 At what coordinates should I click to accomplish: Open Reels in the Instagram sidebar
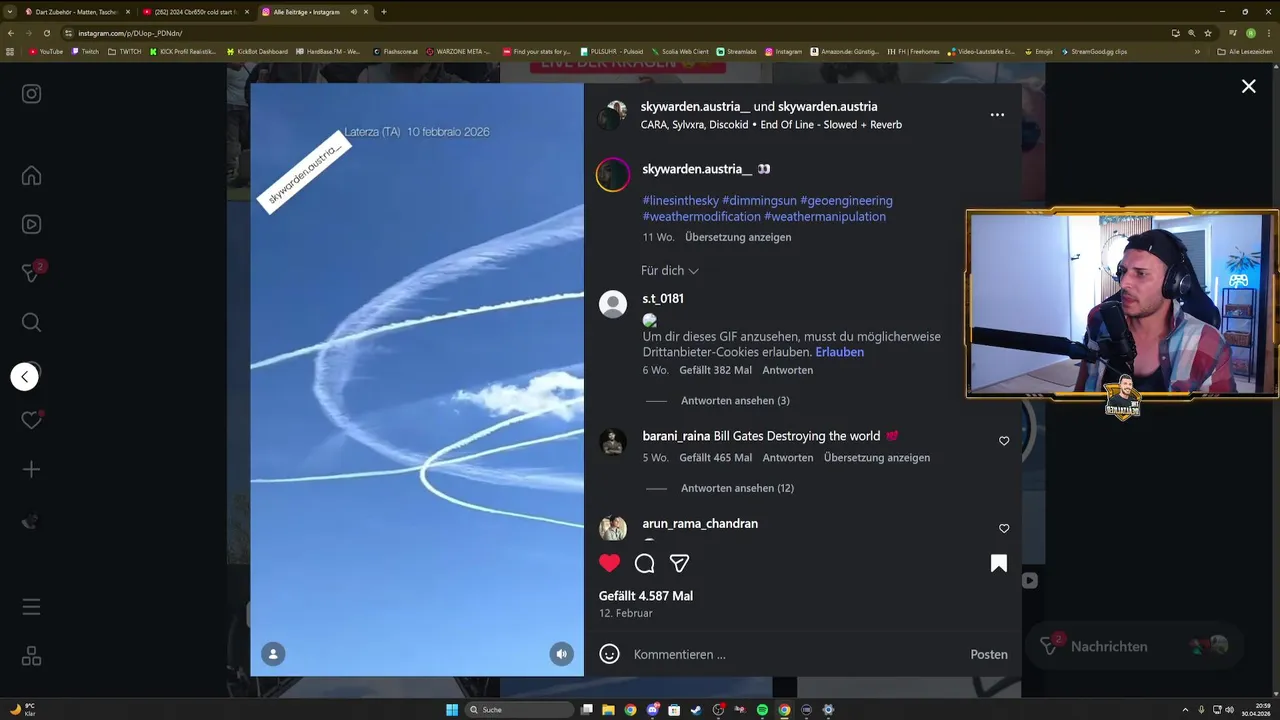(x=31, y=225)
